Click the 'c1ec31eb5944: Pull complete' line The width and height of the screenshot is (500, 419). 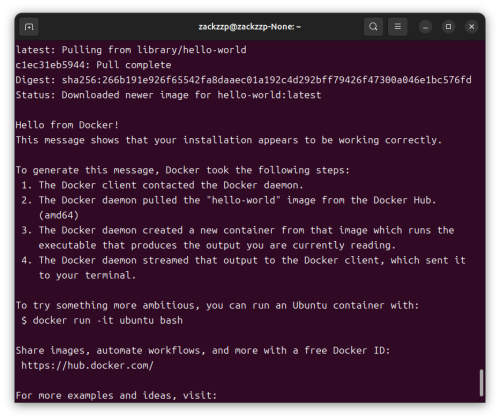point(93,65)
